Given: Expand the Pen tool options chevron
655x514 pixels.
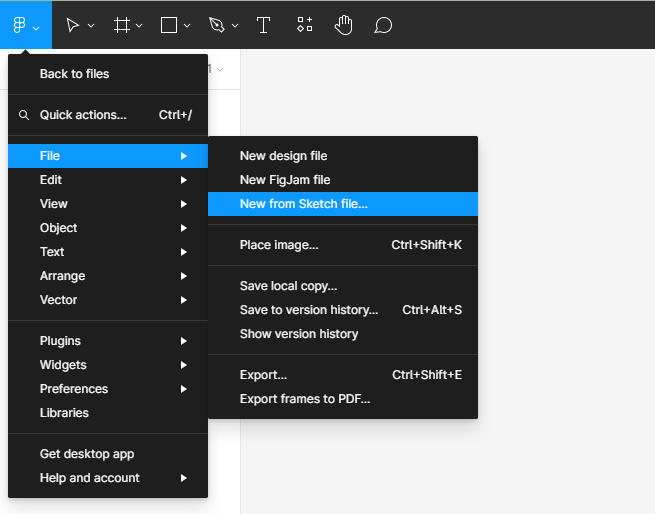Looking at the screenshot, I should click(235, 25).
